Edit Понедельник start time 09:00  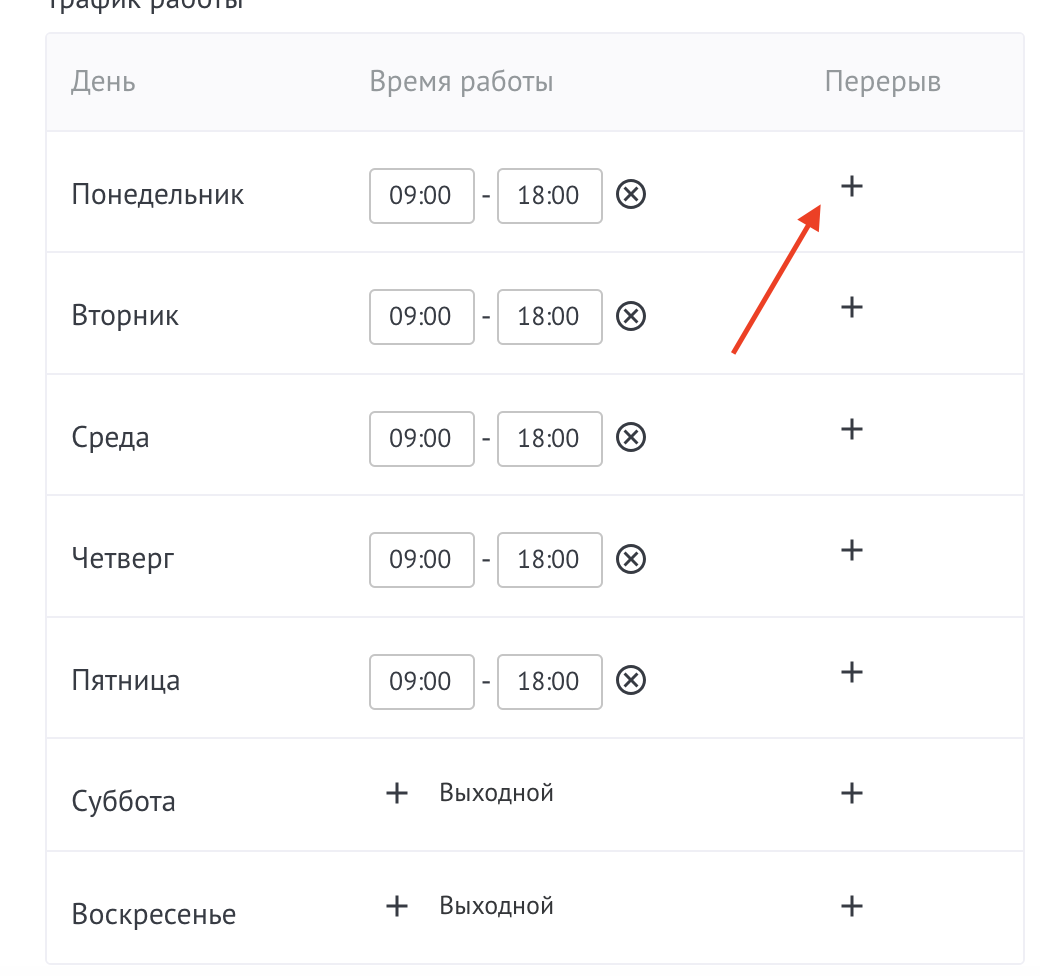coord(421,195)
